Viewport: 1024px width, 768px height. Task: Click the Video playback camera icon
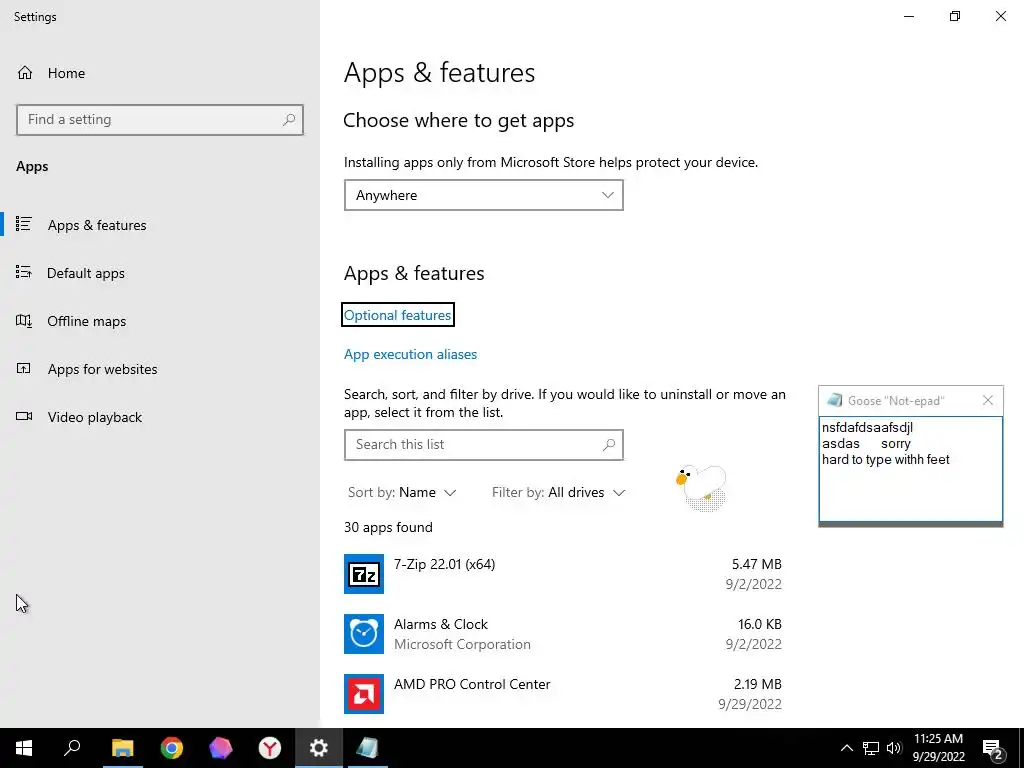24,417
